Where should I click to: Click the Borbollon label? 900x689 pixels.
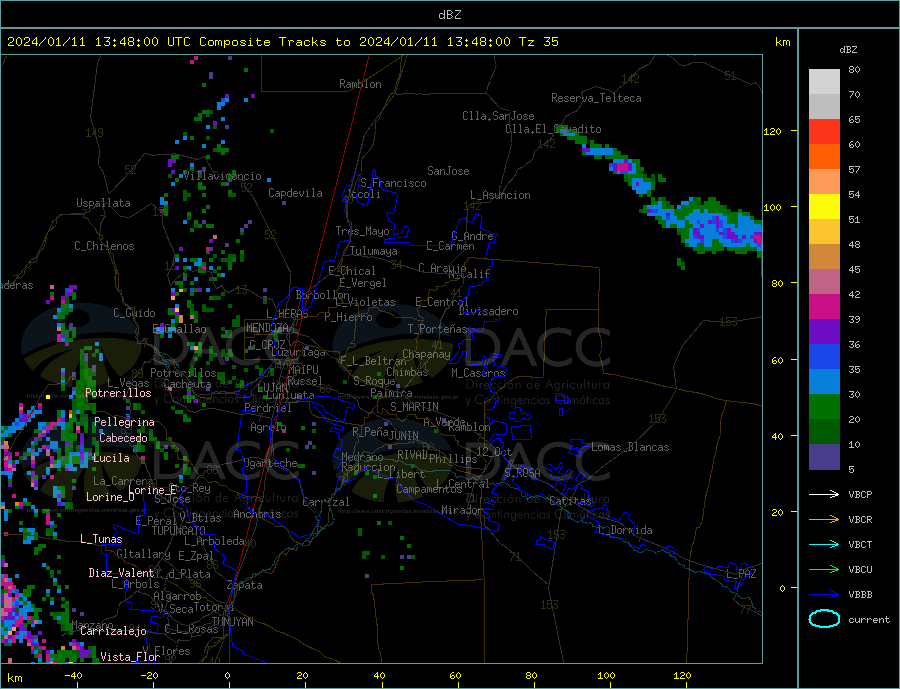322,295
